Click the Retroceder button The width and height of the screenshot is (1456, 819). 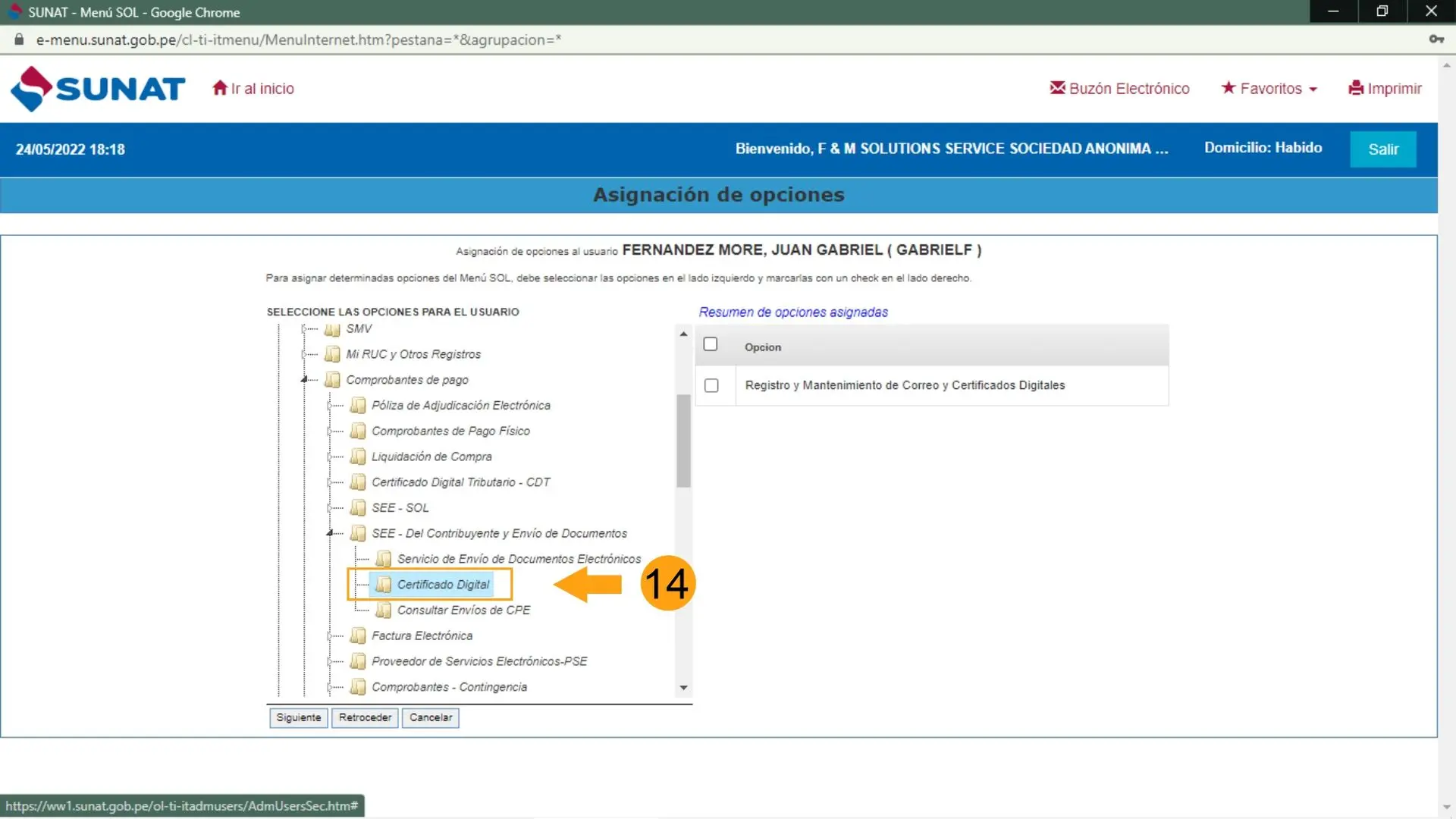pyautogui.click(x=365, y=717)
